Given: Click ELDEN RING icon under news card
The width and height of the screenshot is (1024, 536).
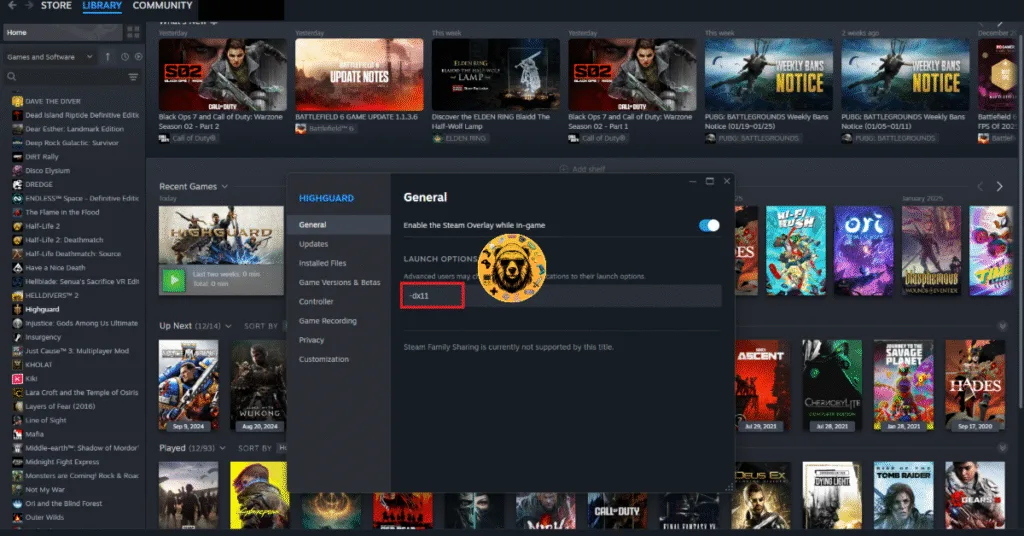Looking at the screenshot, I should coord(438,138).
